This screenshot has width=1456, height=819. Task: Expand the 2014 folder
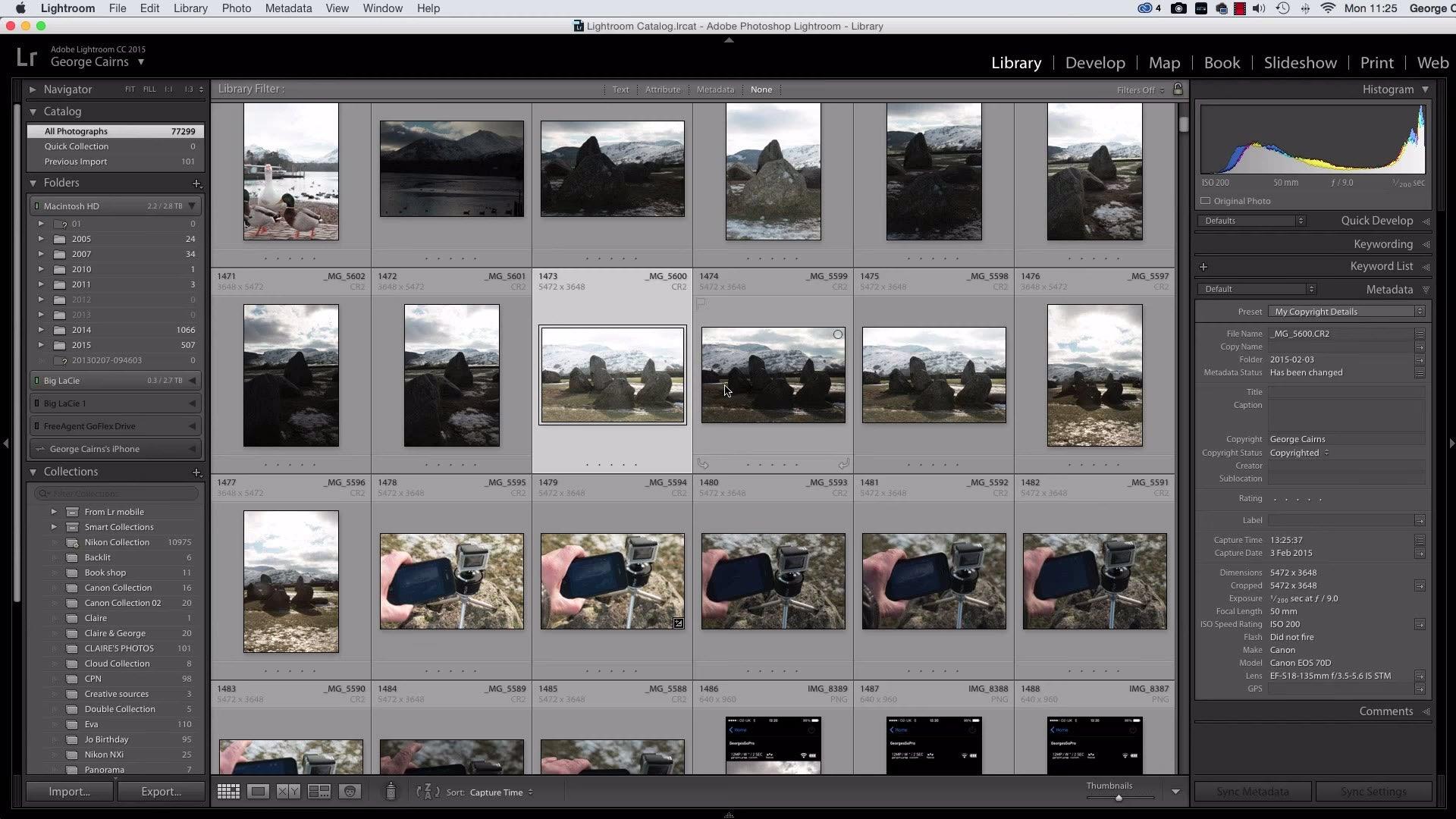point(41,330)
